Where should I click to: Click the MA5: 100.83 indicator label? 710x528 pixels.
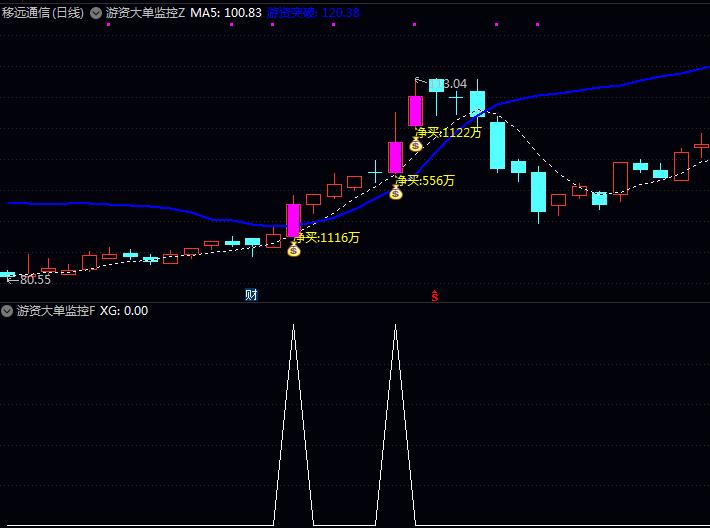coord(226,13)
